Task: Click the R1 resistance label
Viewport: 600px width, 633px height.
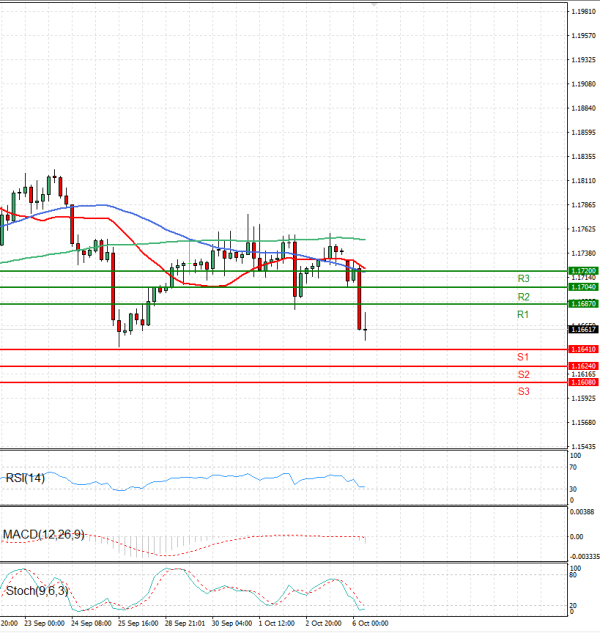Action: (523, 315)
